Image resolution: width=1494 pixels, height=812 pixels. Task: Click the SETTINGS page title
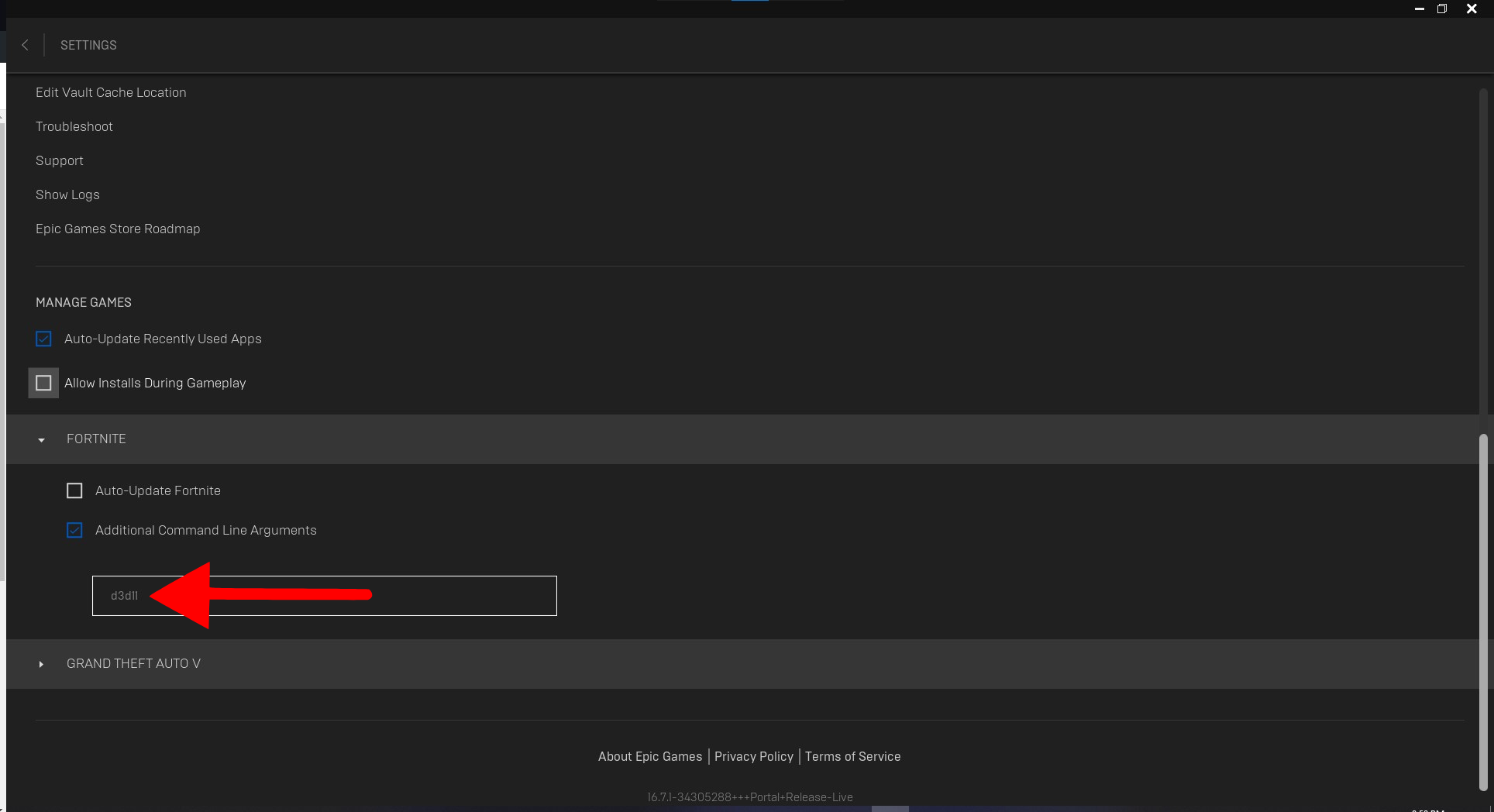[88, 45]
